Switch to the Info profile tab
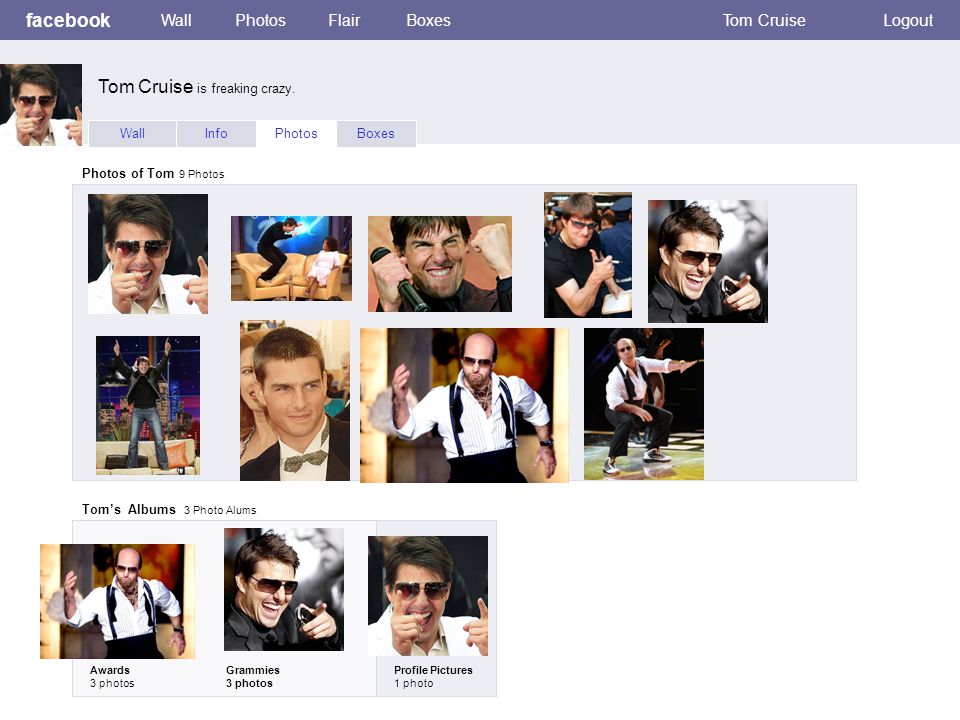Image resolution: width=960 pixels, height=720 pixels. click(x=216, y=133)
